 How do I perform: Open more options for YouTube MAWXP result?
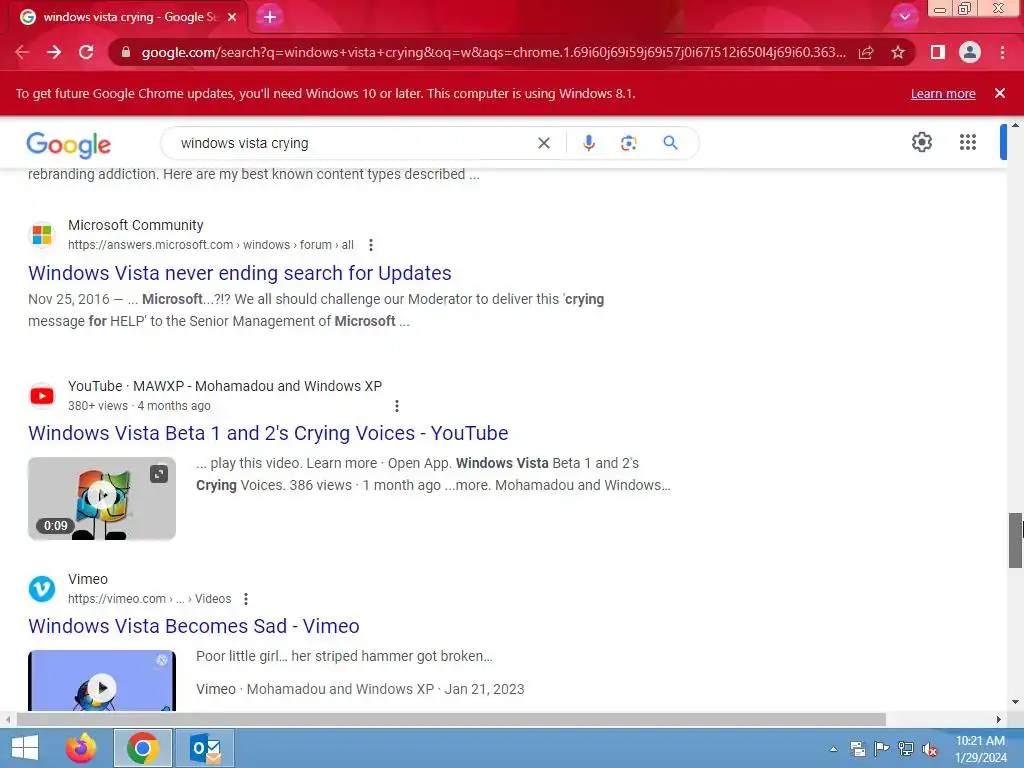(x=396, y=406)
